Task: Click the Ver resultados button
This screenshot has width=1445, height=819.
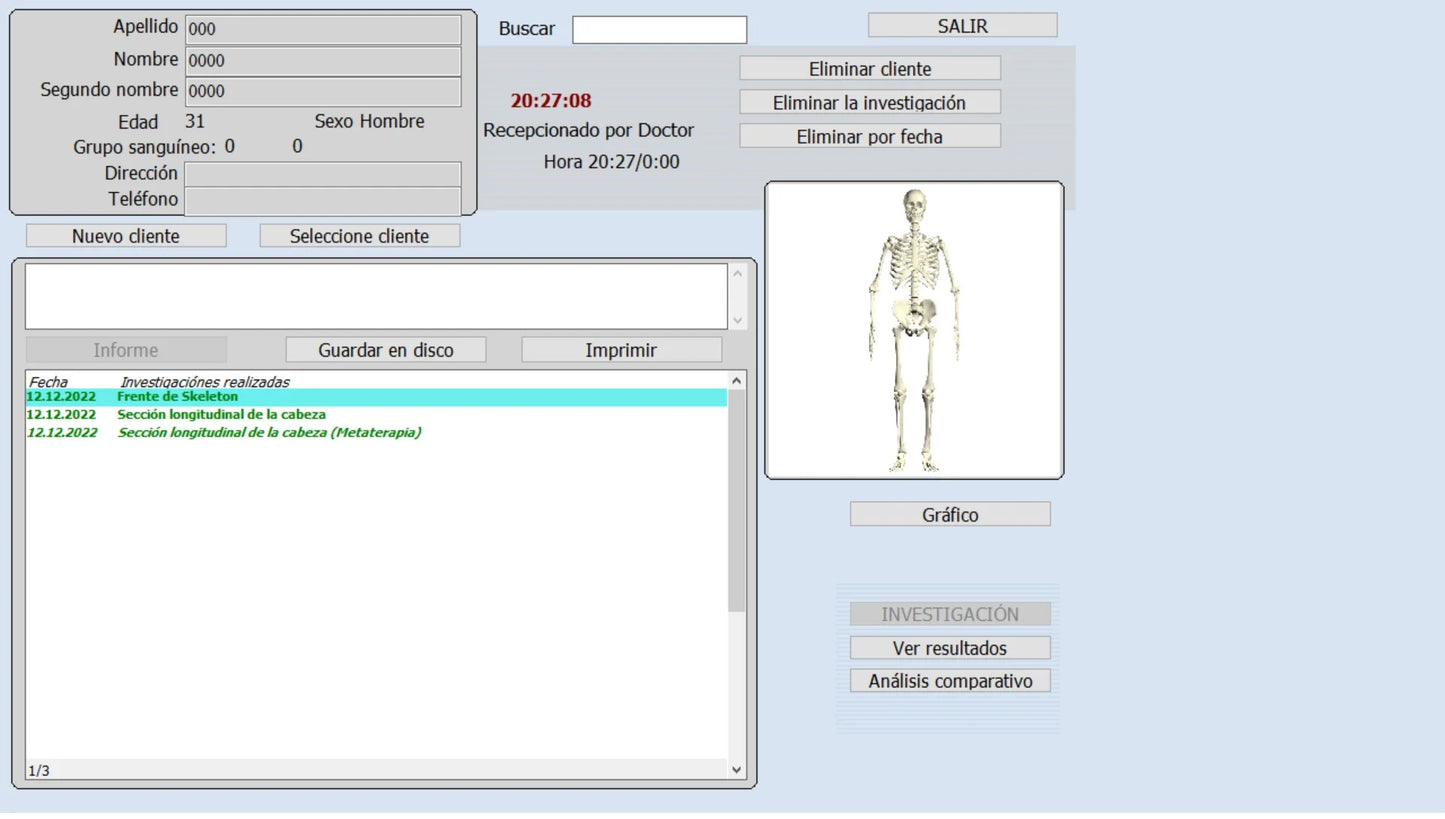Action: [x=949, y=649]
